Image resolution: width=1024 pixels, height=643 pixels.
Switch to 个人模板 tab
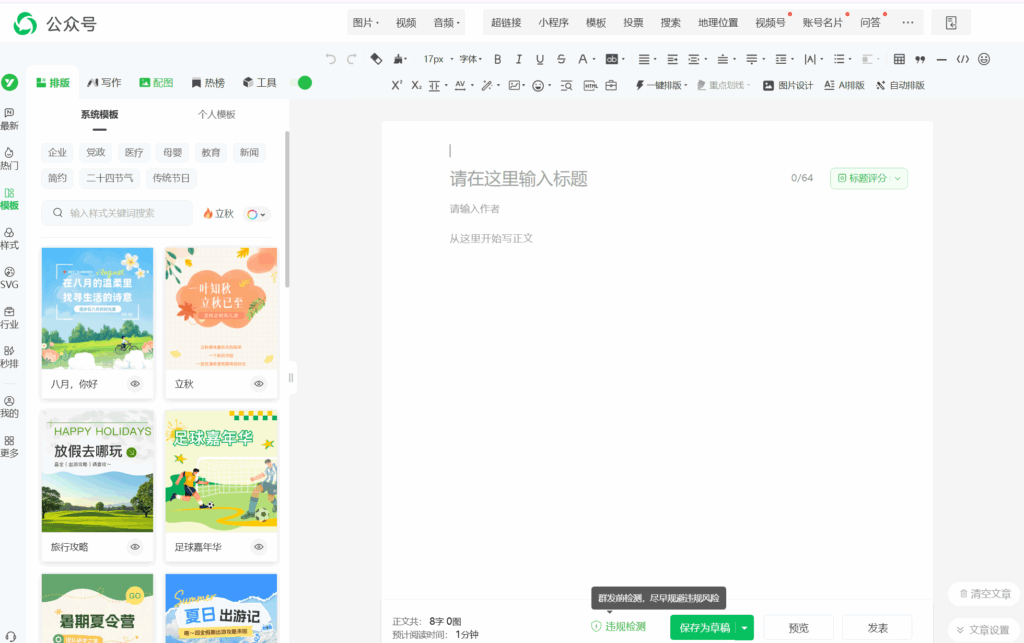[x=217, y=114]
